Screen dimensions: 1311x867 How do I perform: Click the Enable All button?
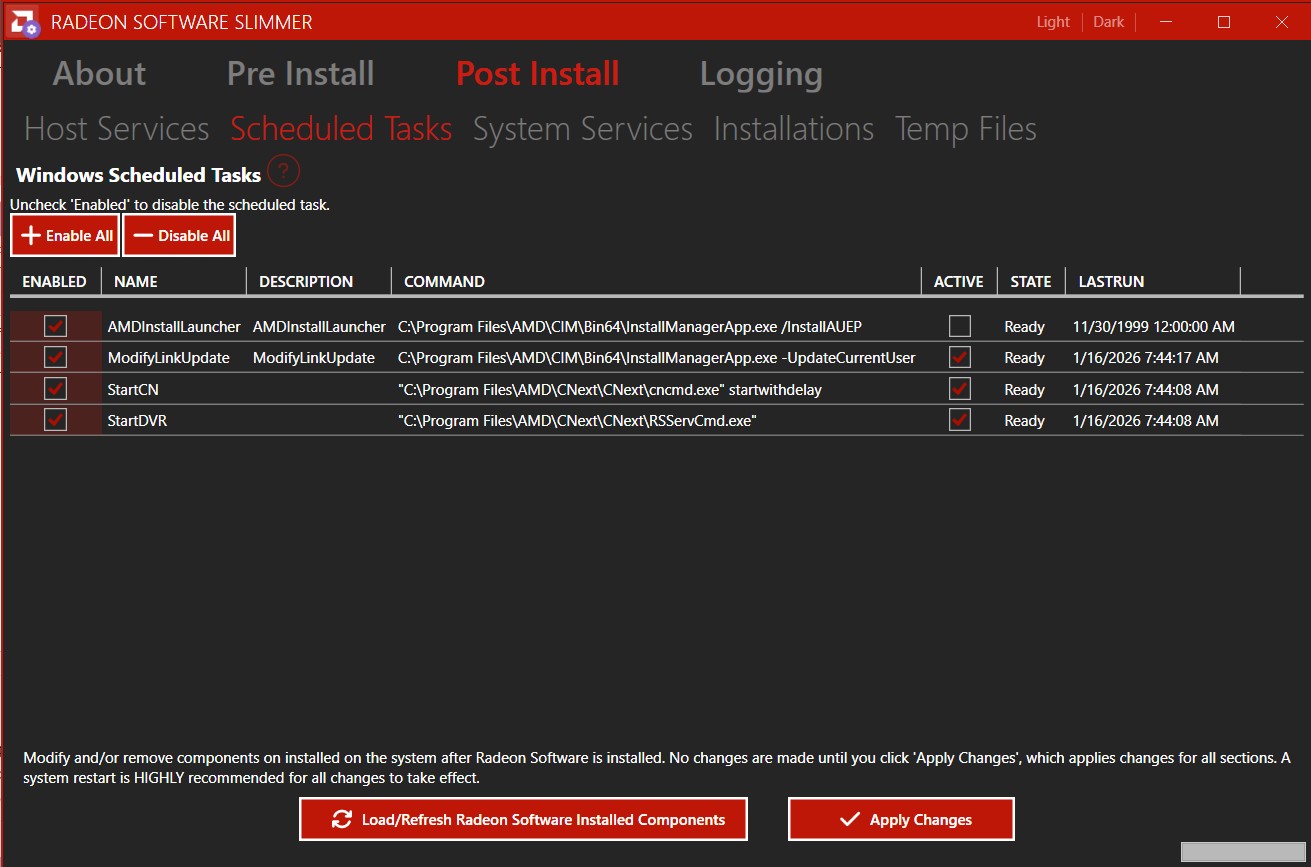click(65, 236)
